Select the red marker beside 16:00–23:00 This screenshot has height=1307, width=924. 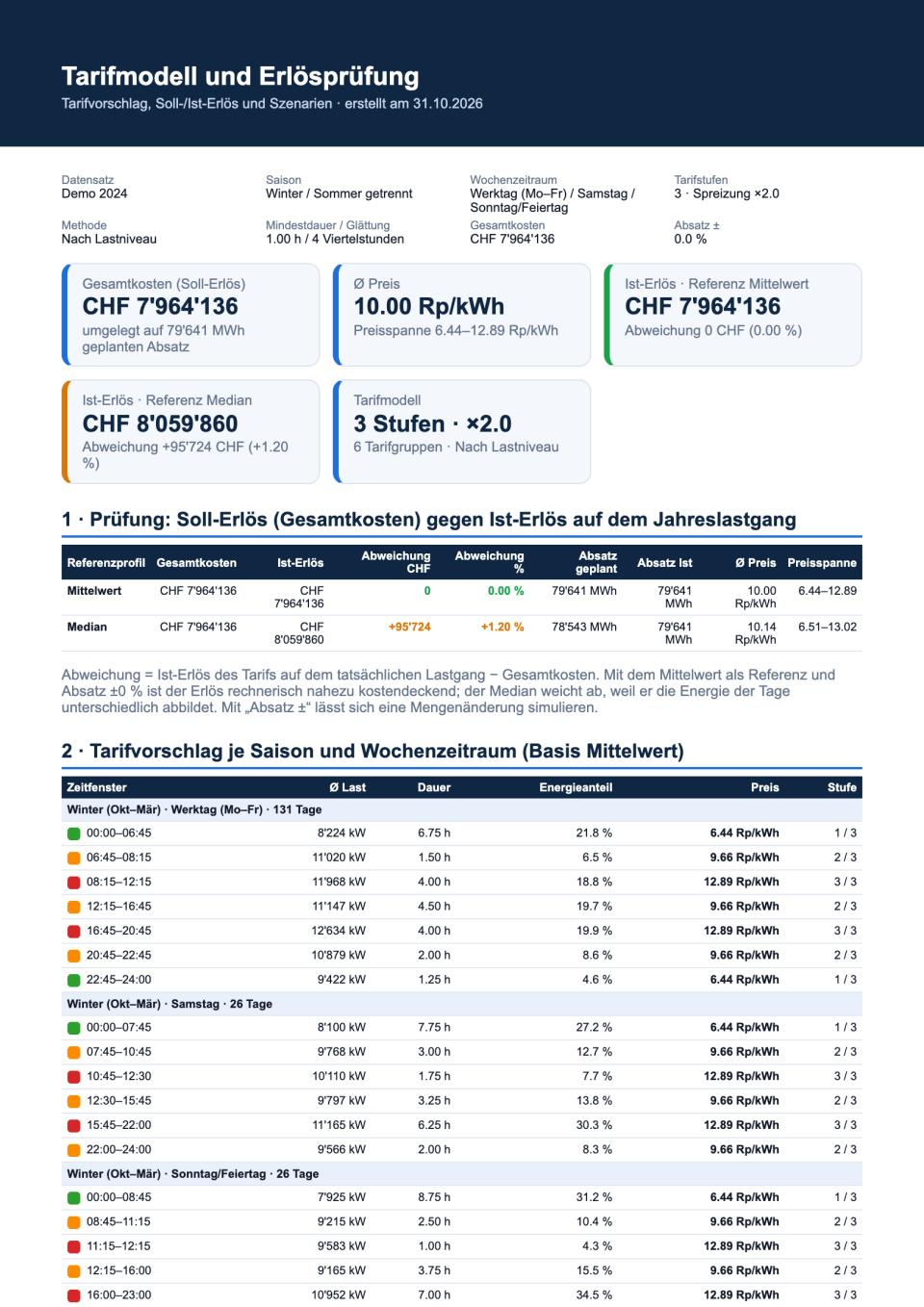(x=74, y=1294)
